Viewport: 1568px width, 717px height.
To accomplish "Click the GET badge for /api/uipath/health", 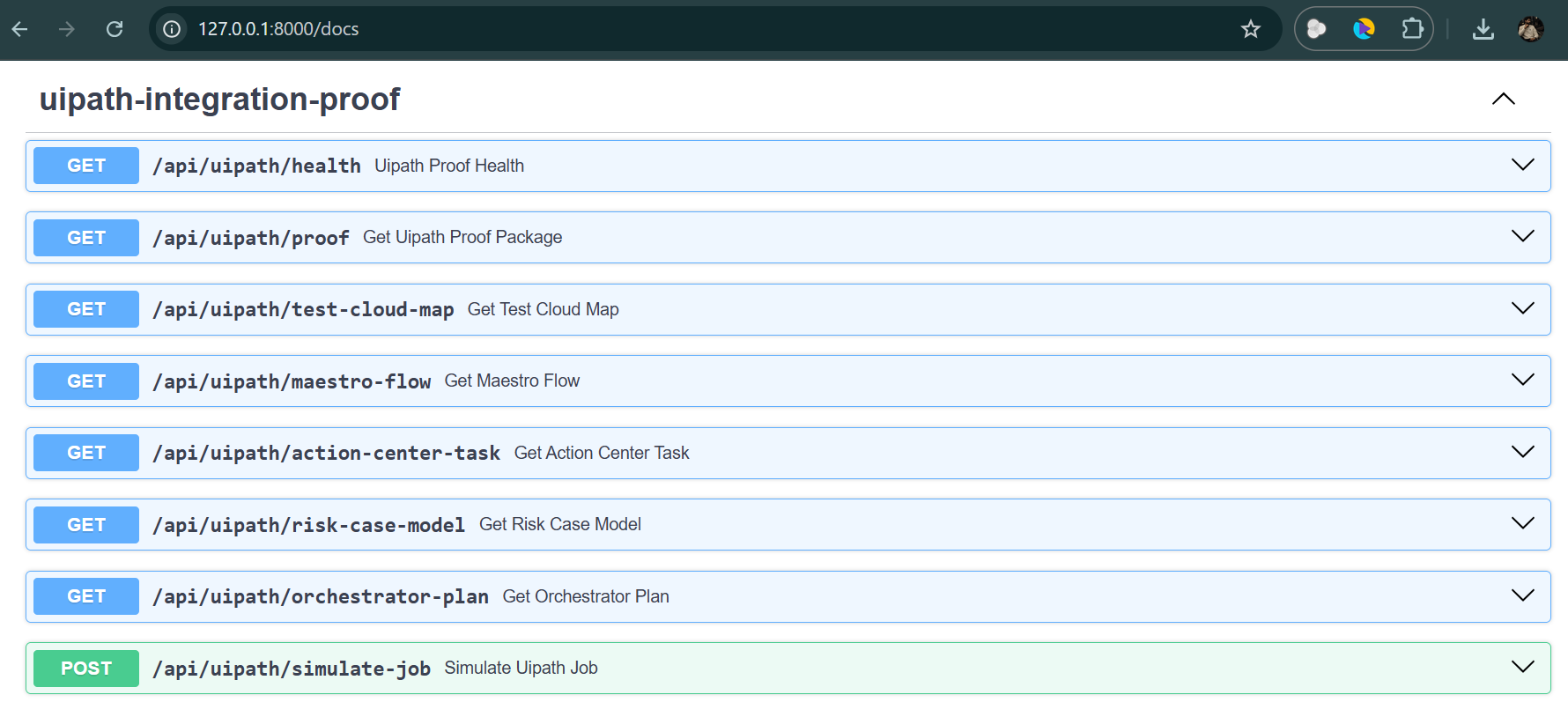I will [86, 166].
